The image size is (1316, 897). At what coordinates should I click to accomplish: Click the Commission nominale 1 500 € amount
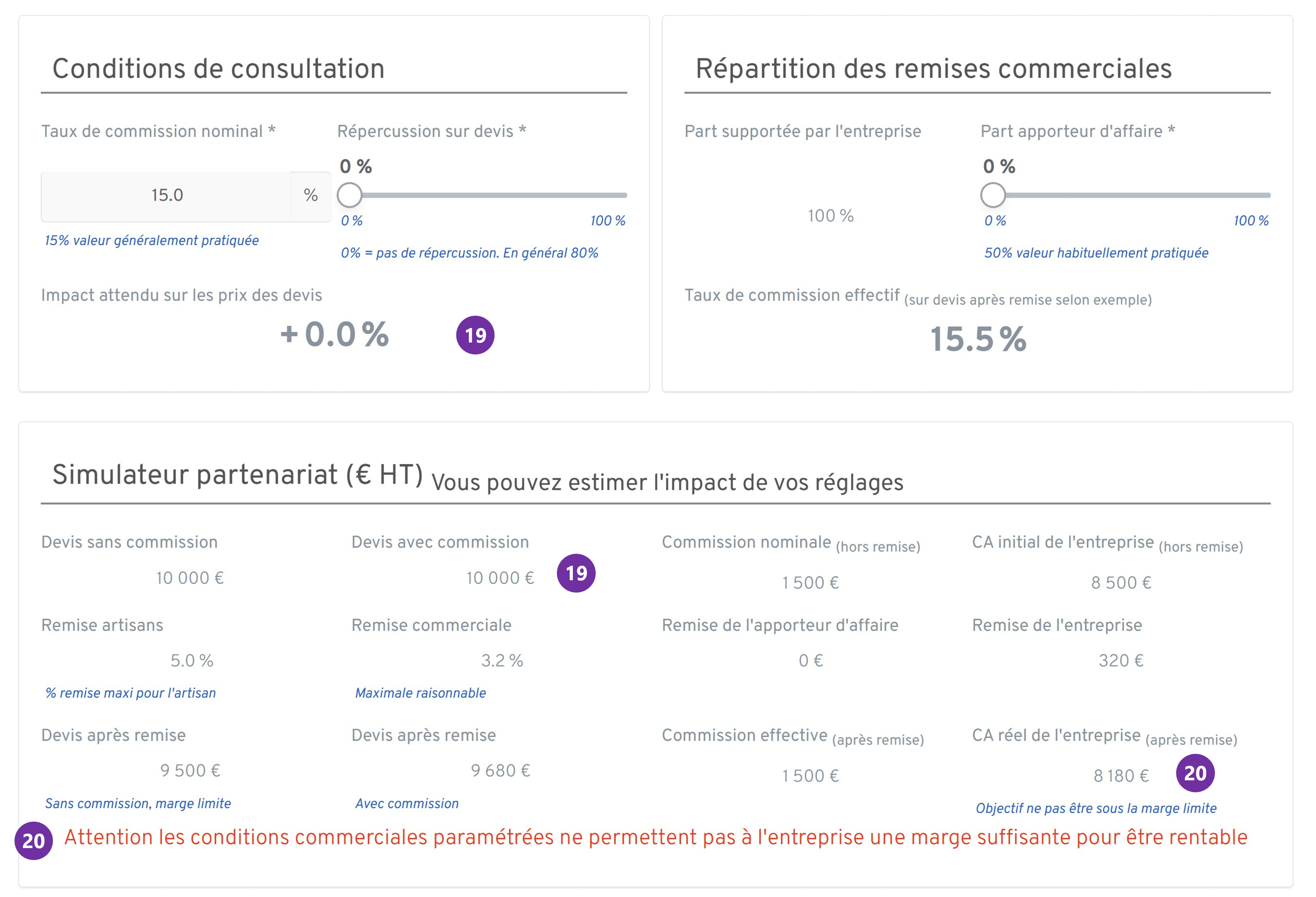(810, 583)
